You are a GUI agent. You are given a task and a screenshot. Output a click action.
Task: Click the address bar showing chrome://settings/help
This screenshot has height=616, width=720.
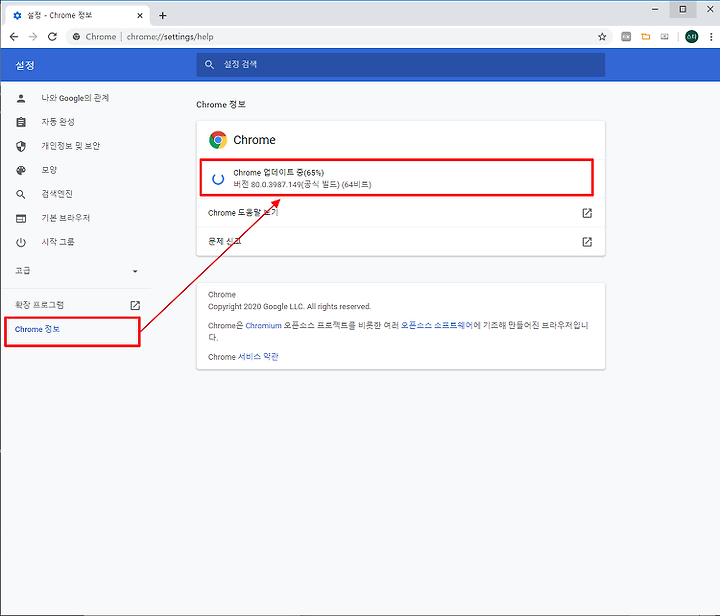339,37
